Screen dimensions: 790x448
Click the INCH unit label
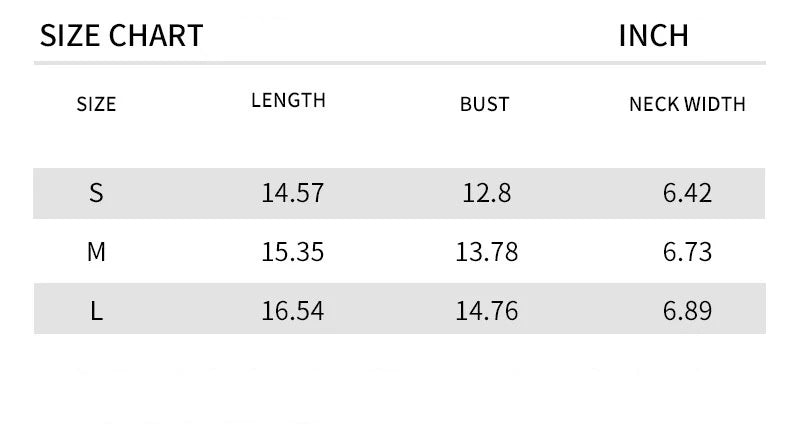pyautogui.click(x=654, y=36)
